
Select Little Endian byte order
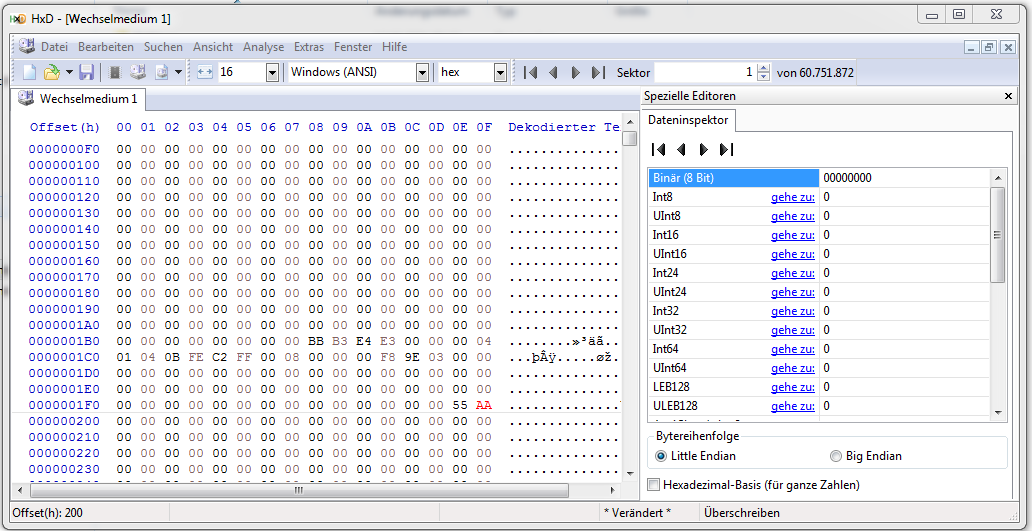(x=696, y=456)
